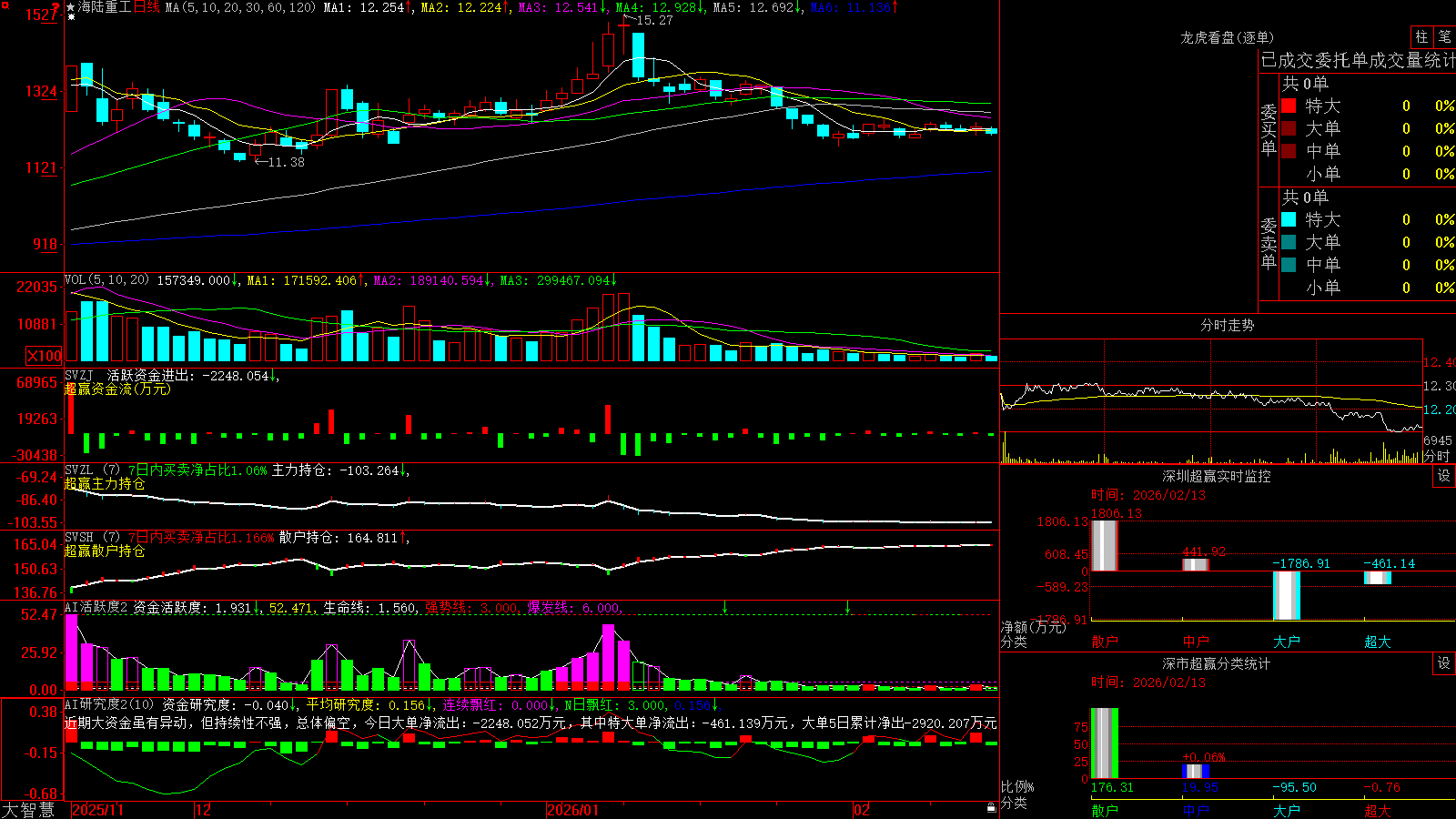Click the 大智慧 logo in bottom corner
Viewport: 1456px width, 819px height.
29,810
